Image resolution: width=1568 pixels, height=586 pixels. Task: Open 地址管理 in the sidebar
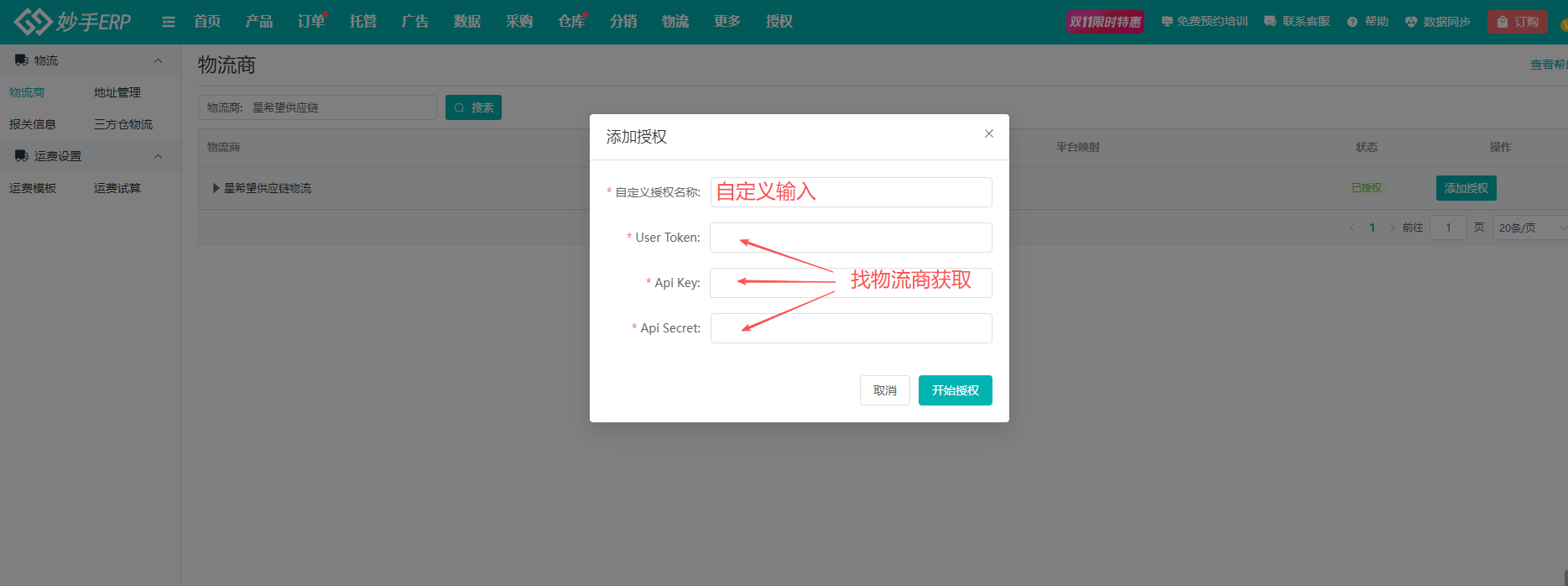[117, 92]
